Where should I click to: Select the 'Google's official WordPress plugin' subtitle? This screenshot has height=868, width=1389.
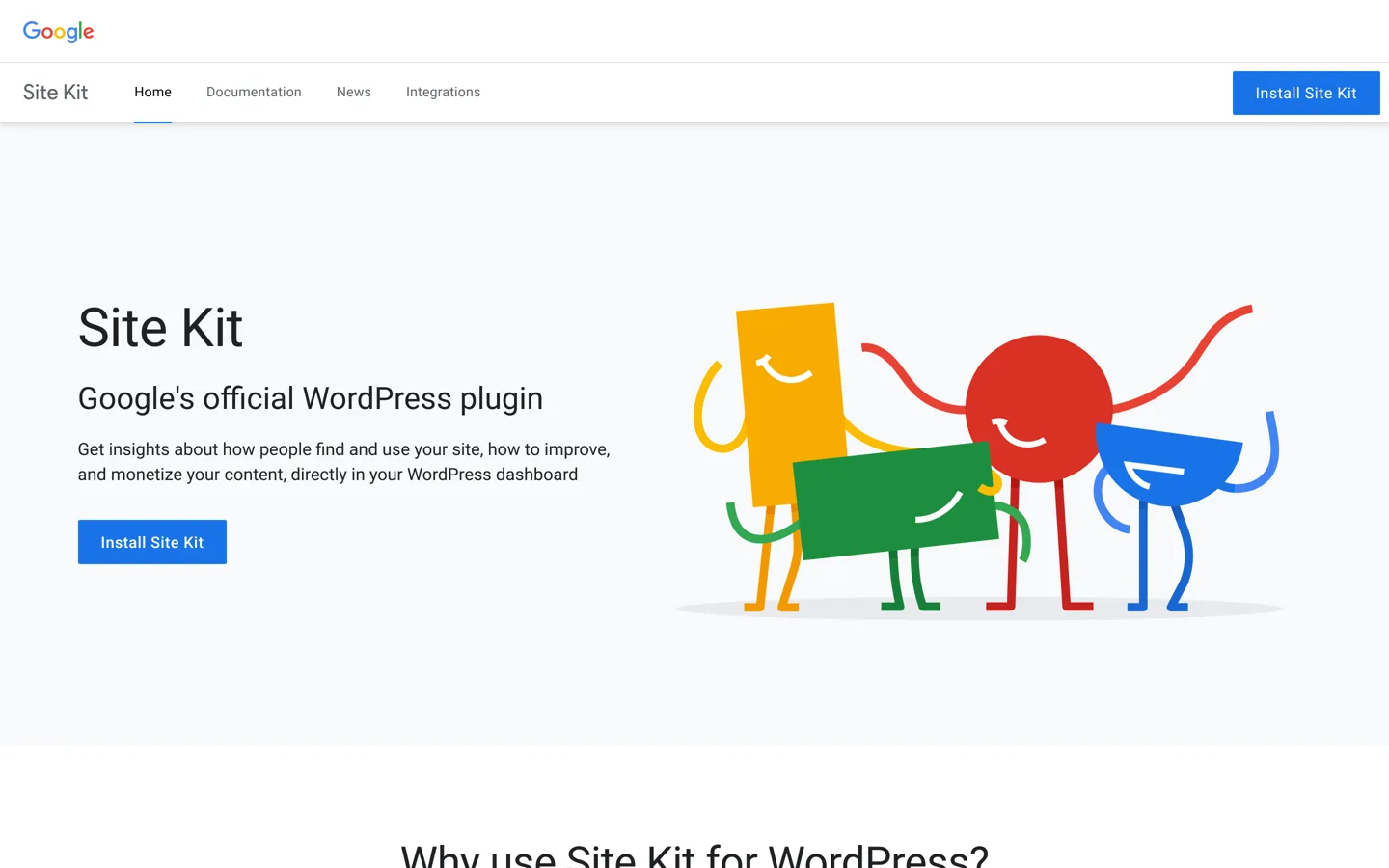tap(311, 398)
